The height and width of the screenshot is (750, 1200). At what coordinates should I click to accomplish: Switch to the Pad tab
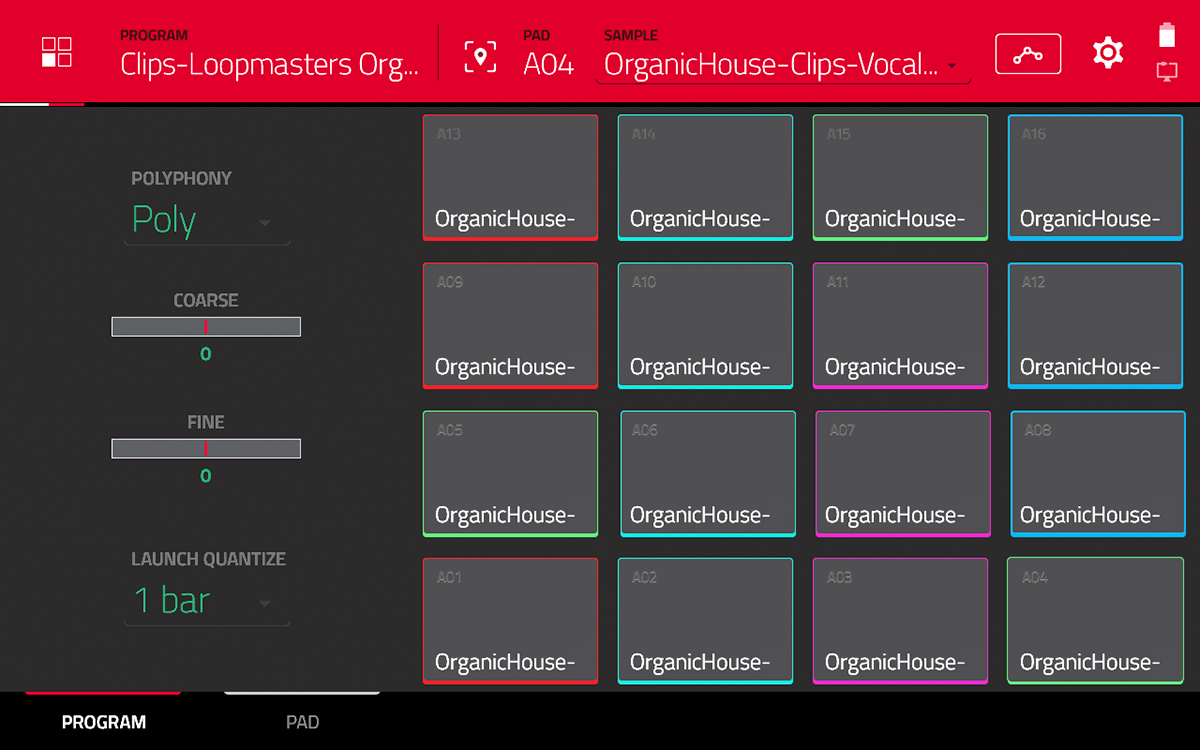[302, 722]
